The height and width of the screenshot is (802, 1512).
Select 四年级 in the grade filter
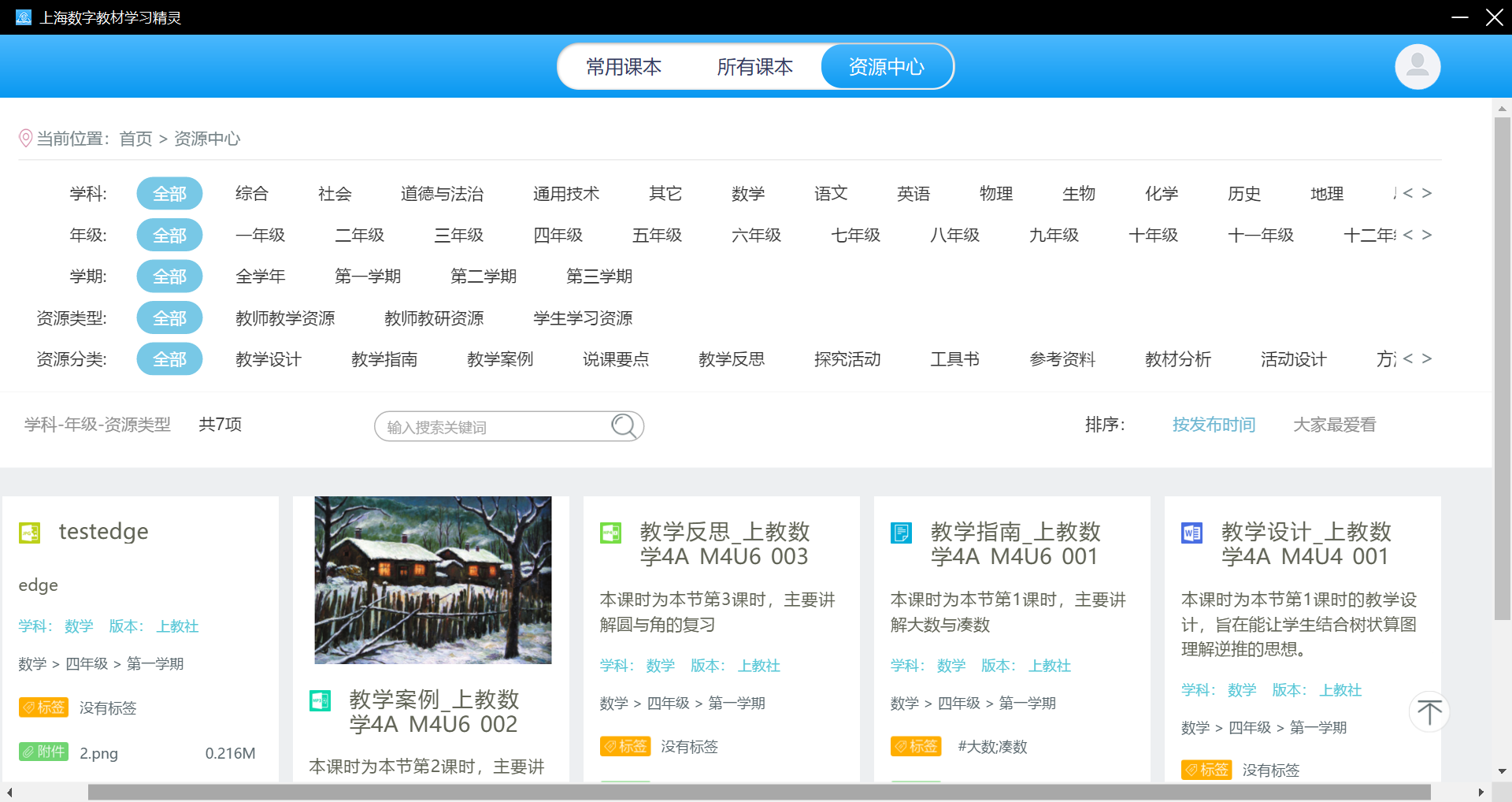pyautogui.click(x=558, y=236)
